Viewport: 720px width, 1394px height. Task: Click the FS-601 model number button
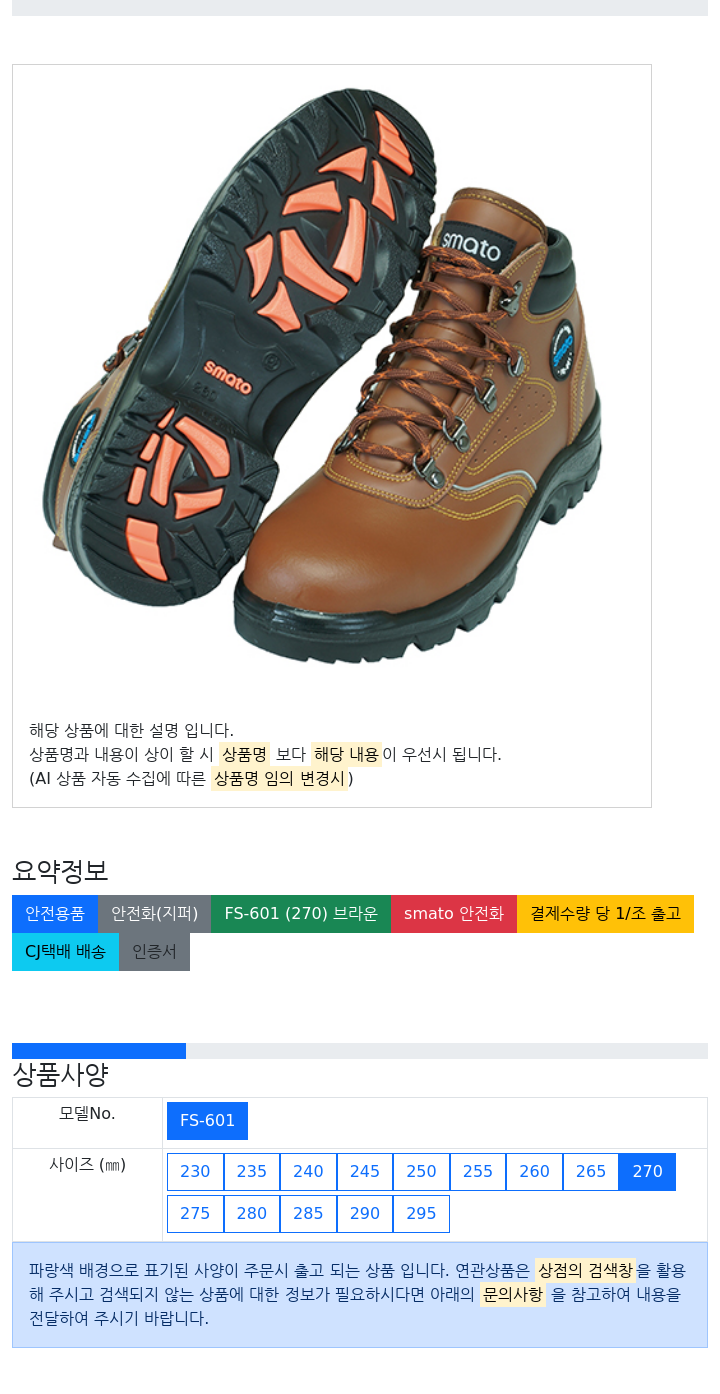(x=207, y=1121)
